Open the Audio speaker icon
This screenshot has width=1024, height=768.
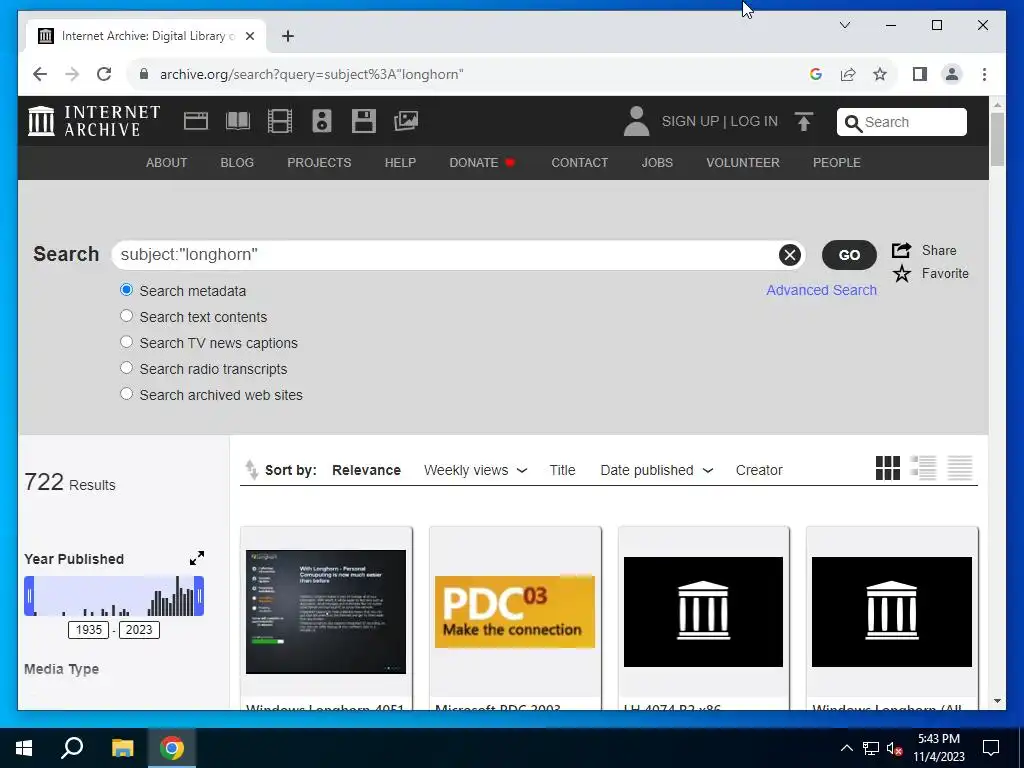pyautogui.click(x=321, y=121)
